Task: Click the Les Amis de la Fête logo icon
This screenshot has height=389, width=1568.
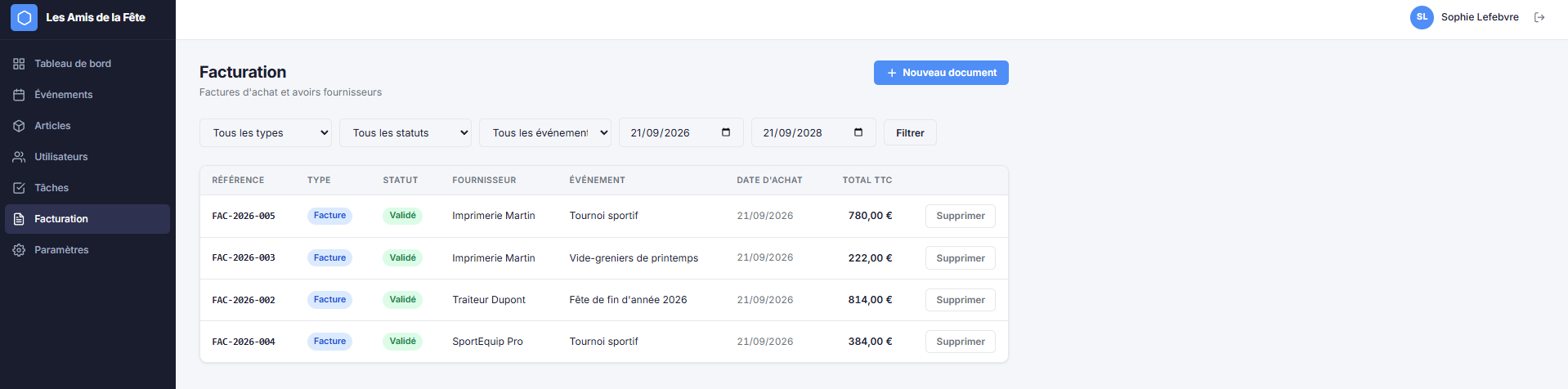Action: tap(24, 17)
